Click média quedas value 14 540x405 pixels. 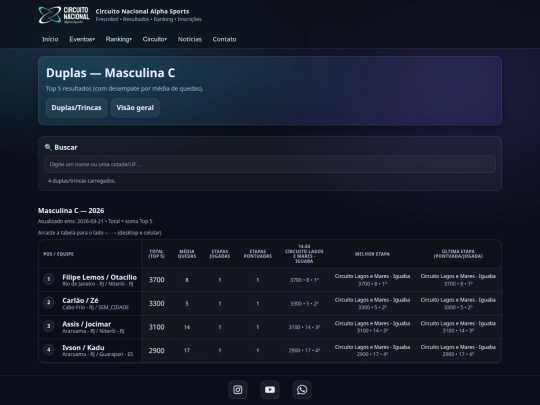coord(187,327)
